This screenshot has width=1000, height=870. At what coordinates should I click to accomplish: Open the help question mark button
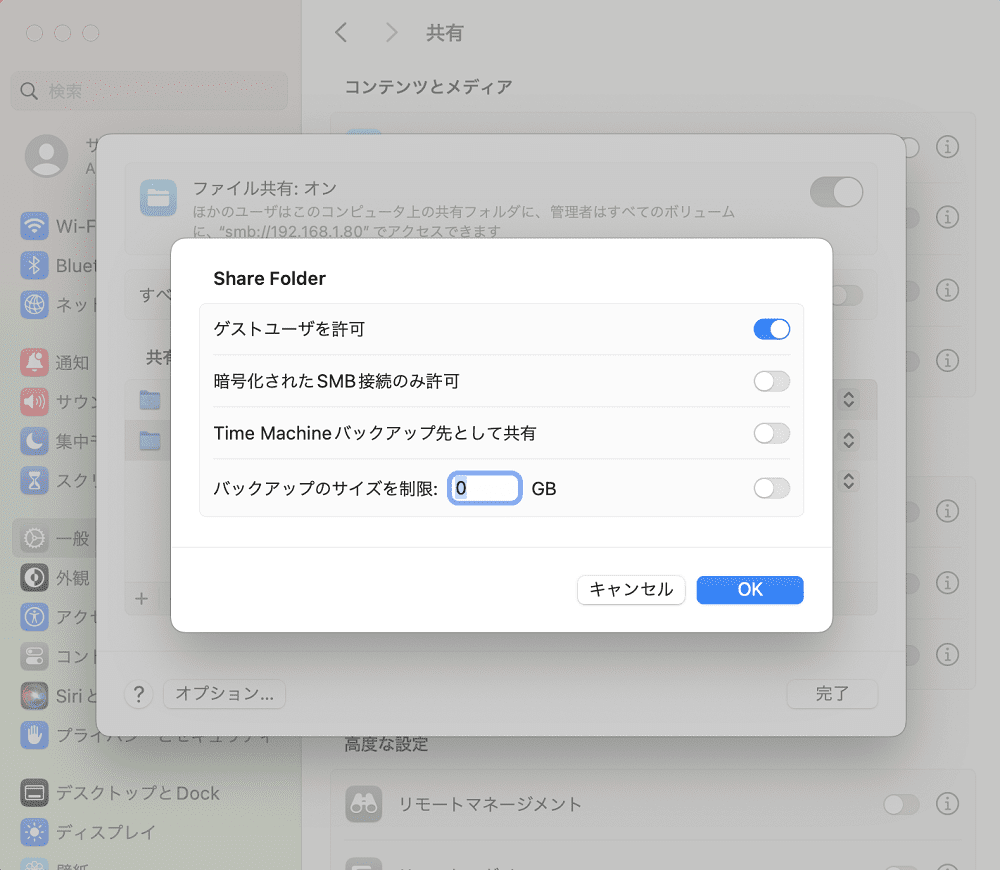pyautogui.click(x=138, y=694)
